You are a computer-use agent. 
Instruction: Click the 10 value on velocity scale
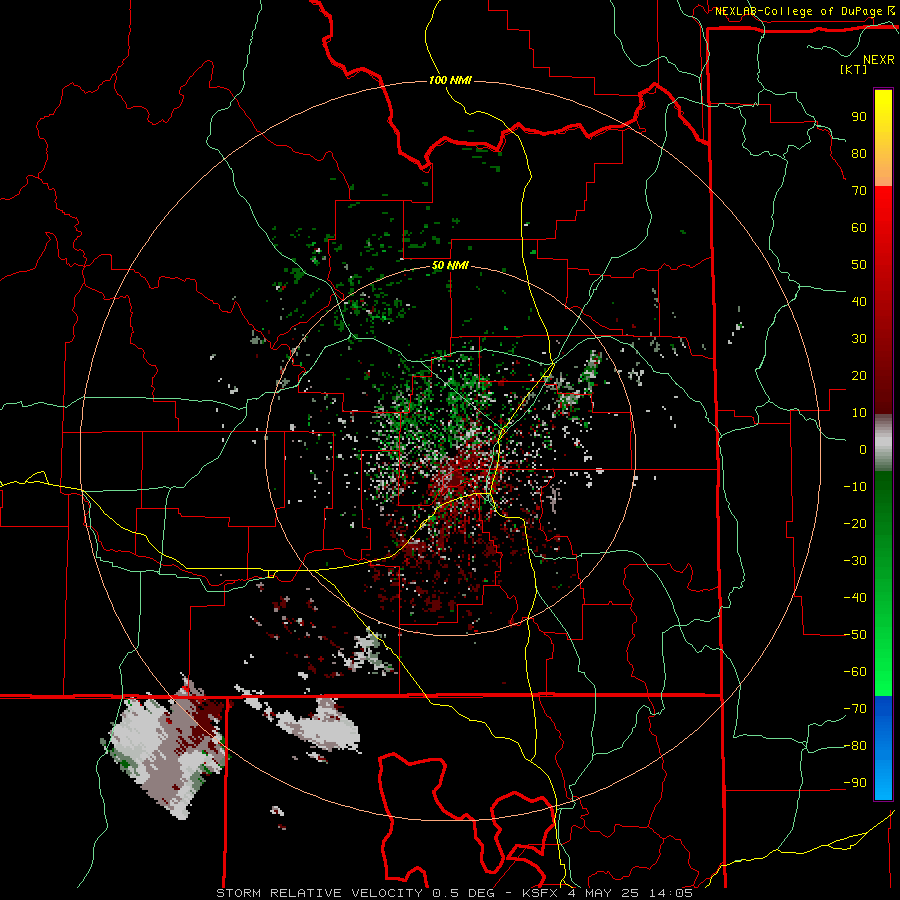point(859,413)
